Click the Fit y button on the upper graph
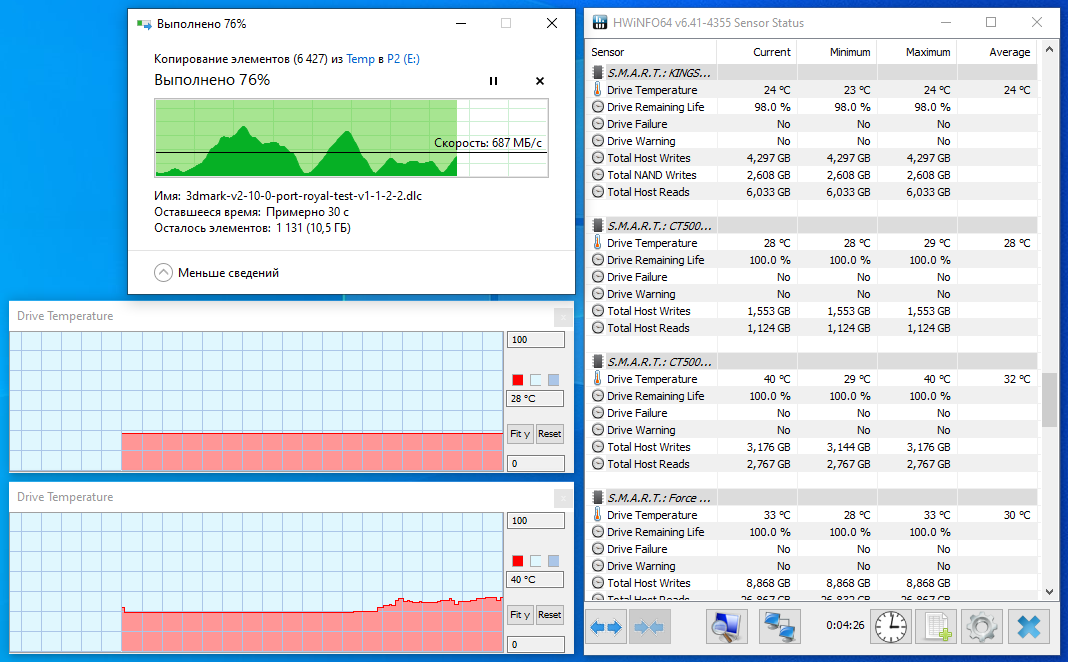The image size is (1068, 662). click(520, 434)
